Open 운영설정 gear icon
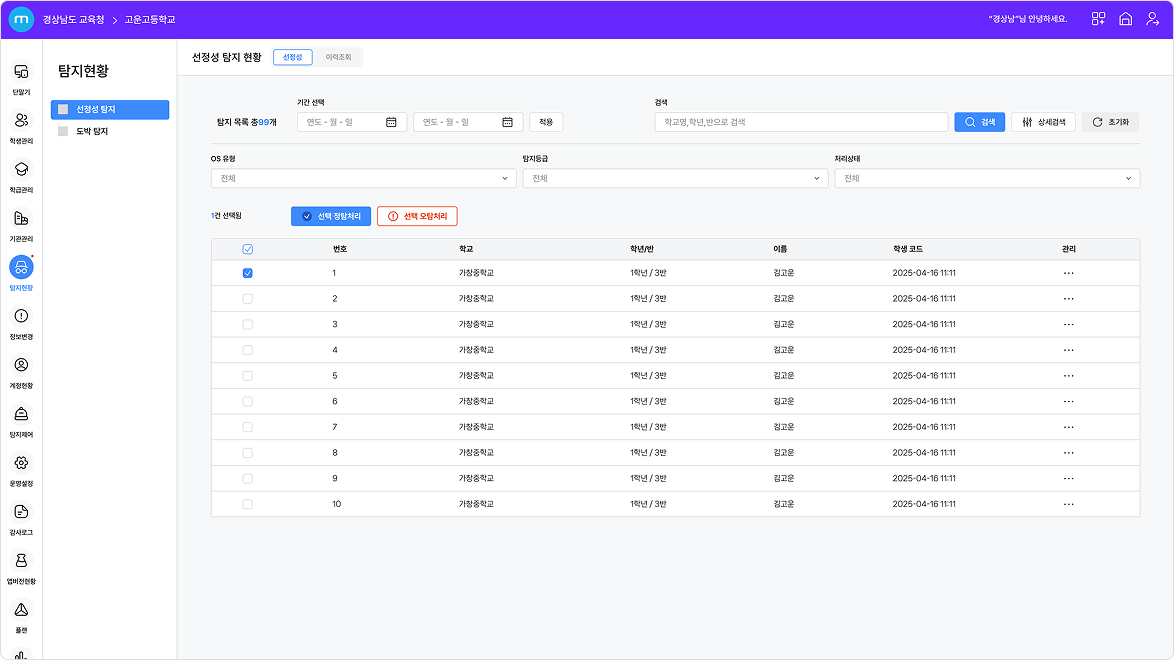The width and height of the screenshot is (1174, 660). click(21, 465)
